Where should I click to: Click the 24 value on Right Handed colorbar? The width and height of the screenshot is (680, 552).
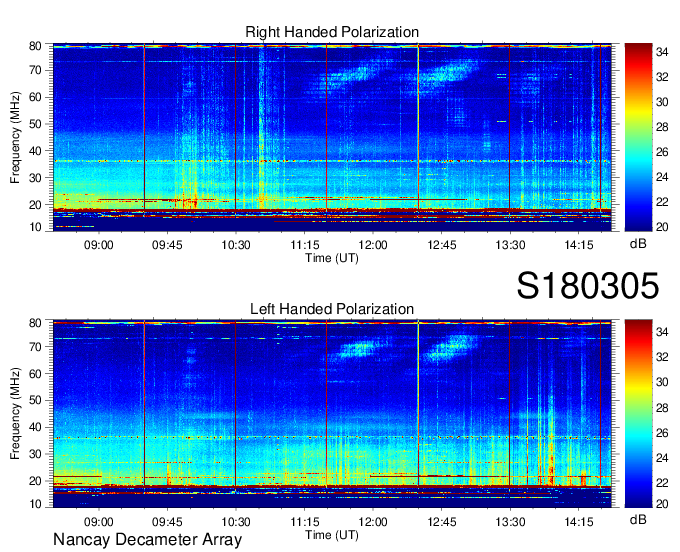point(662,177)
